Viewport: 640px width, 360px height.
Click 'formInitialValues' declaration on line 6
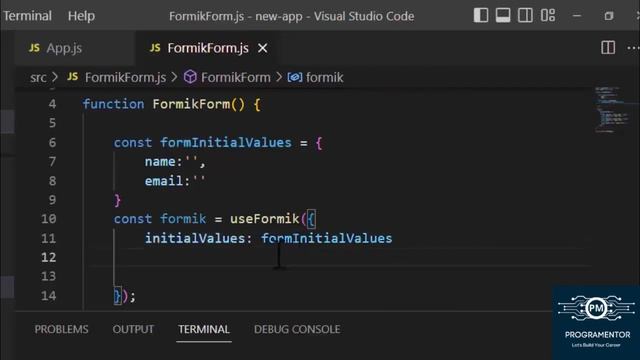226,142
